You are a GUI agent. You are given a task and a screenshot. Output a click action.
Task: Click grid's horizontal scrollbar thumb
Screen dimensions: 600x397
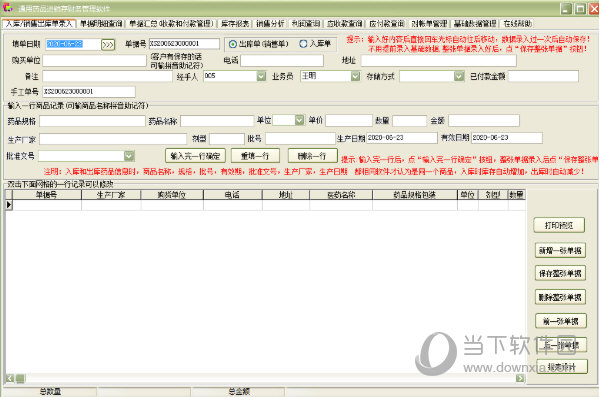pyautogui.click(x=20, y=379)
